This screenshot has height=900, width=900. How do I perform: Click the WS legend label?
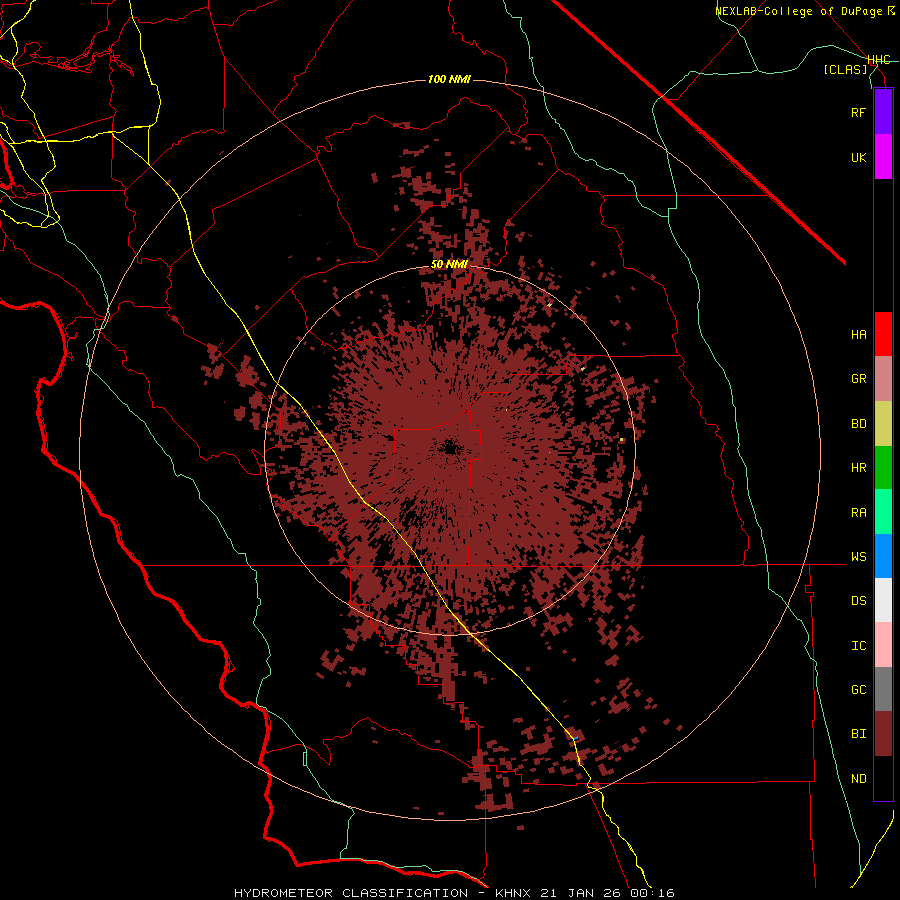coord(859,557)
